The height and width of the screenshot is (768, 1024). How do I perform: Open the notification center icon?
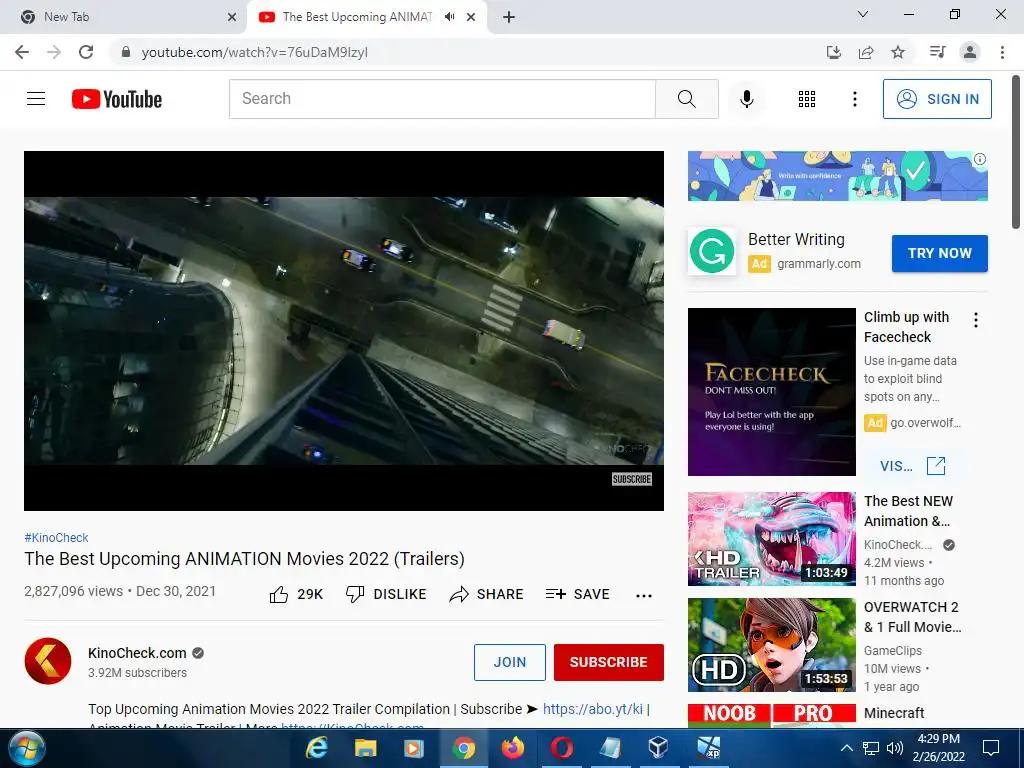click(x=991, y=748)
